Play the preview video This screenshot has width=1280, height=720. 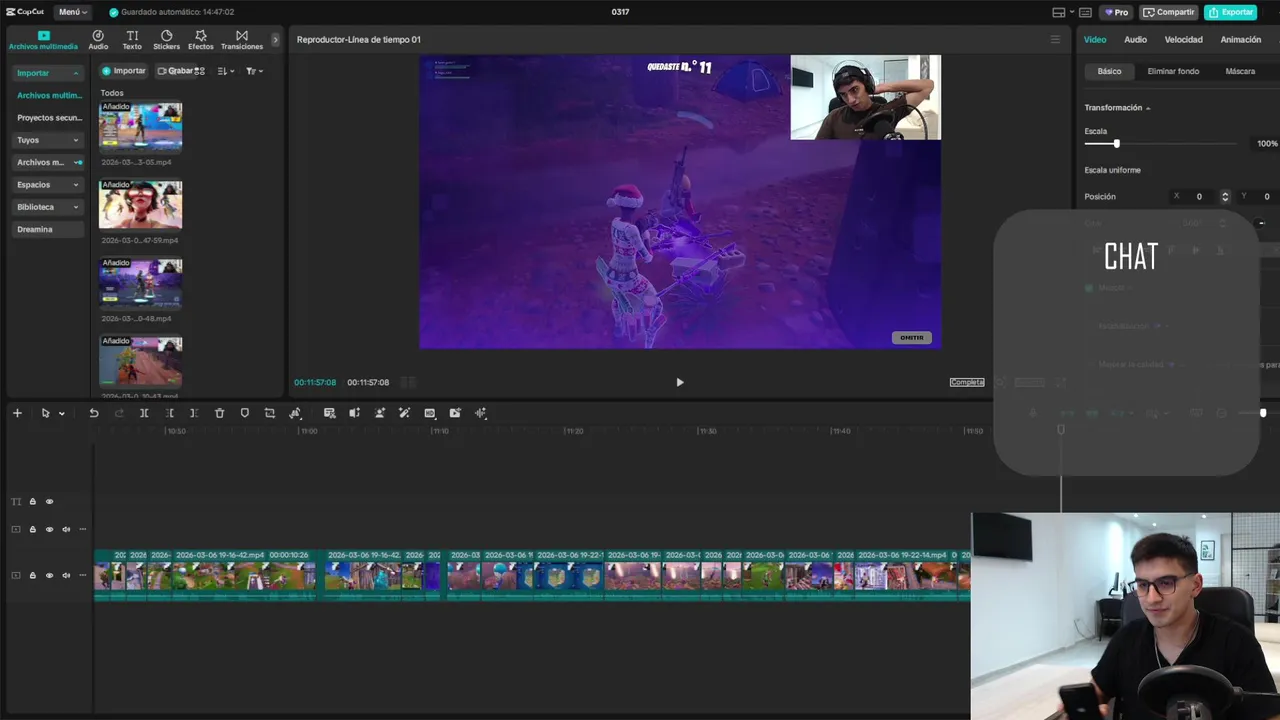[x=680, y=382]
